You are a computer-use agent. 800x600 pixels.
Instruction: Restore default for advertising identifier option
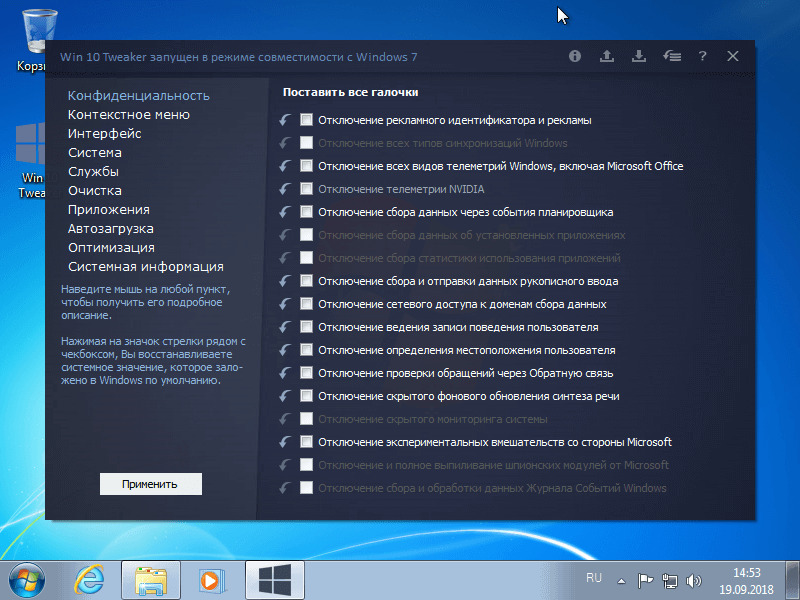coord(285,120)
